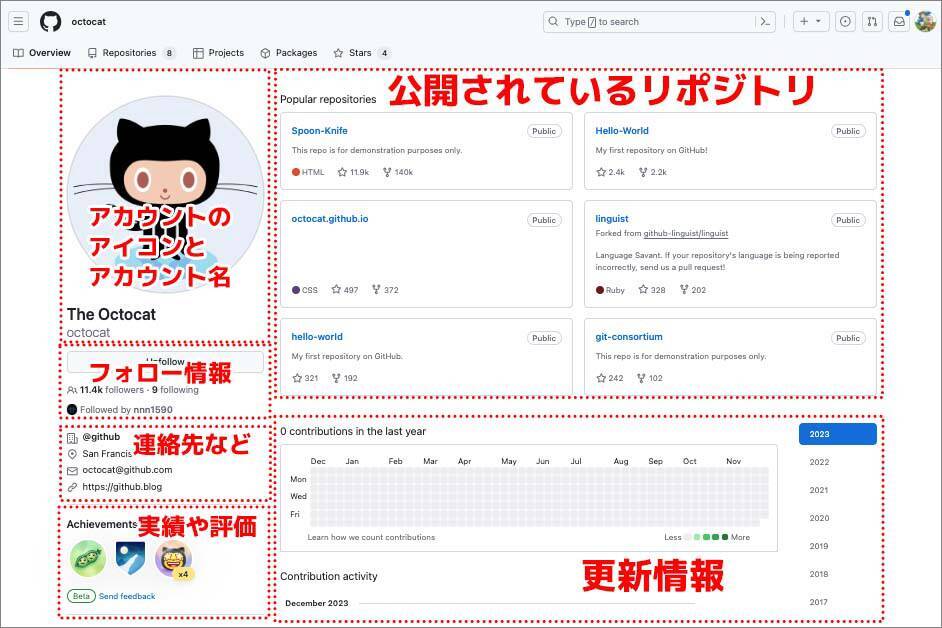Open the Pull requests header icon
The height and width of the screenshot is (628, 942).
point(872,21)
